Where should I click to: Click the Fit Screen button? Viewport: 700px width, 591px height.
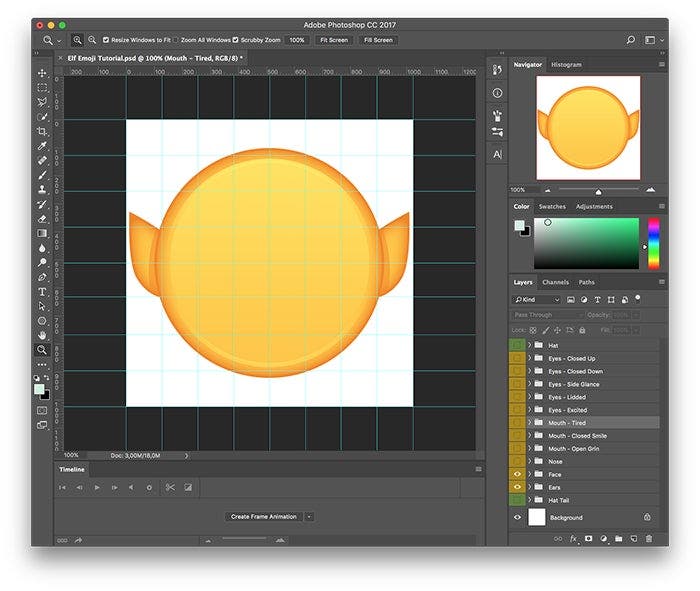[x=333, y=40]
